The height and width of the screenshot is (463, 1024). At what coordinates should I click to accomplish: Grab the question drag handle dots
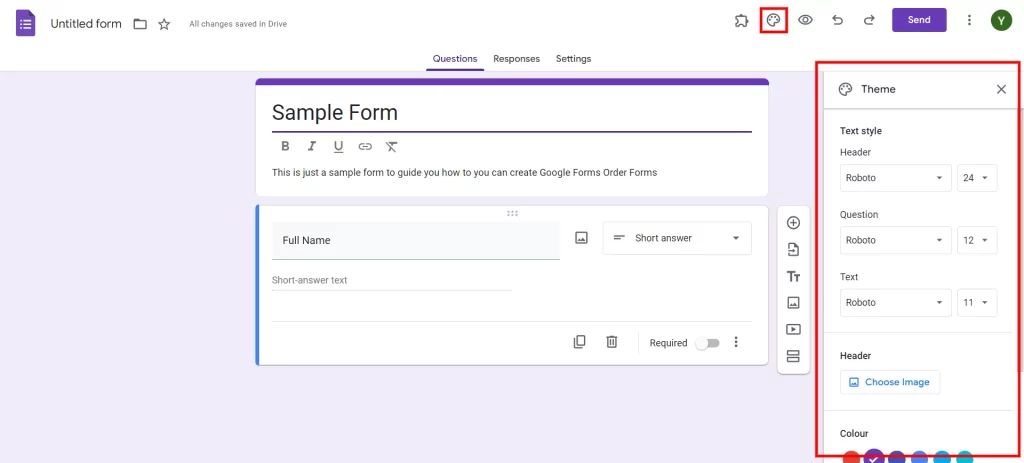[x=513, y=213]
